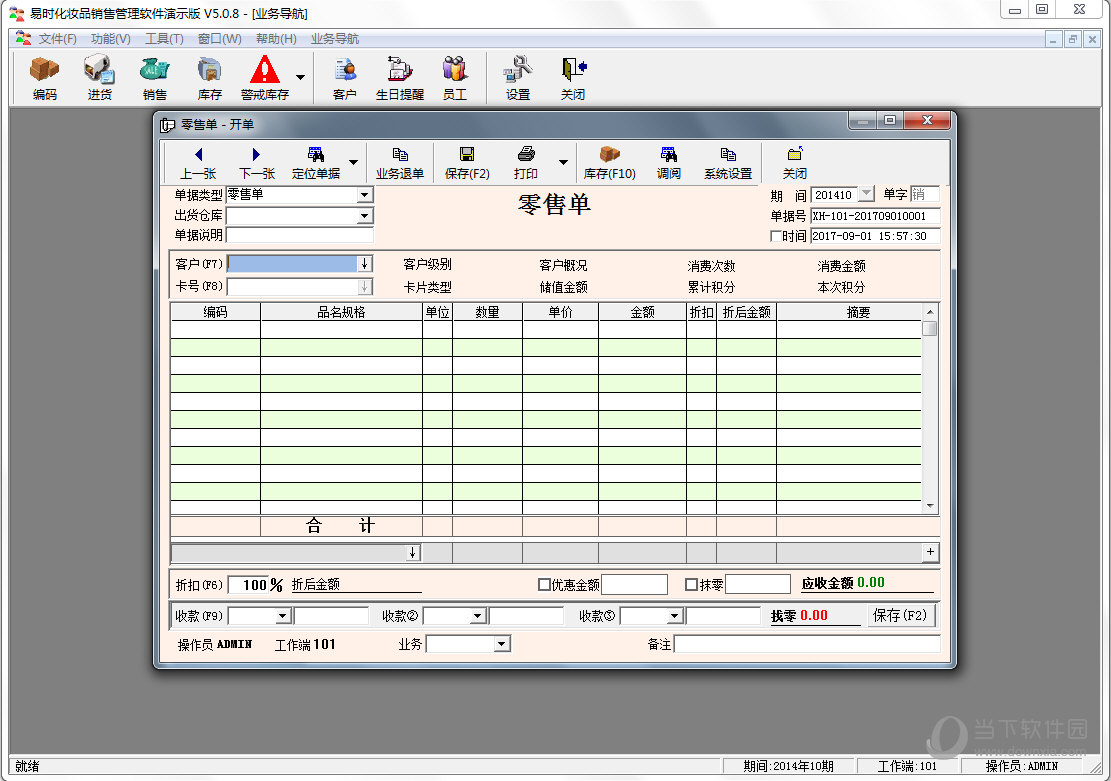The image size is (1111, 781).
Task: Click the 定位单据 locate document icon
Action: [315, 162]
